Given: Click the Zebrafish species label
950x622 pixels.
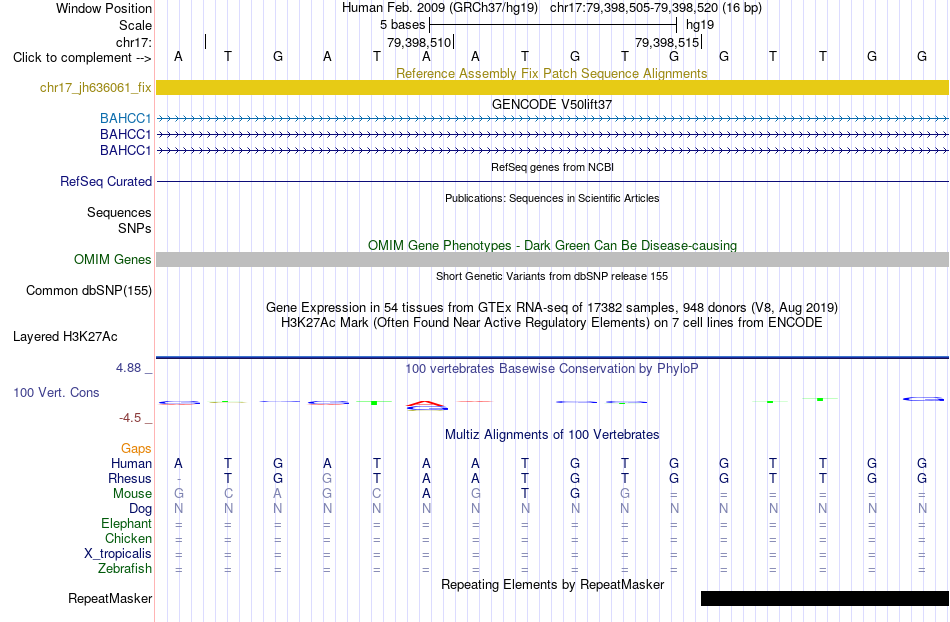Looking at the screenshot, I should [x=125, y=569].
